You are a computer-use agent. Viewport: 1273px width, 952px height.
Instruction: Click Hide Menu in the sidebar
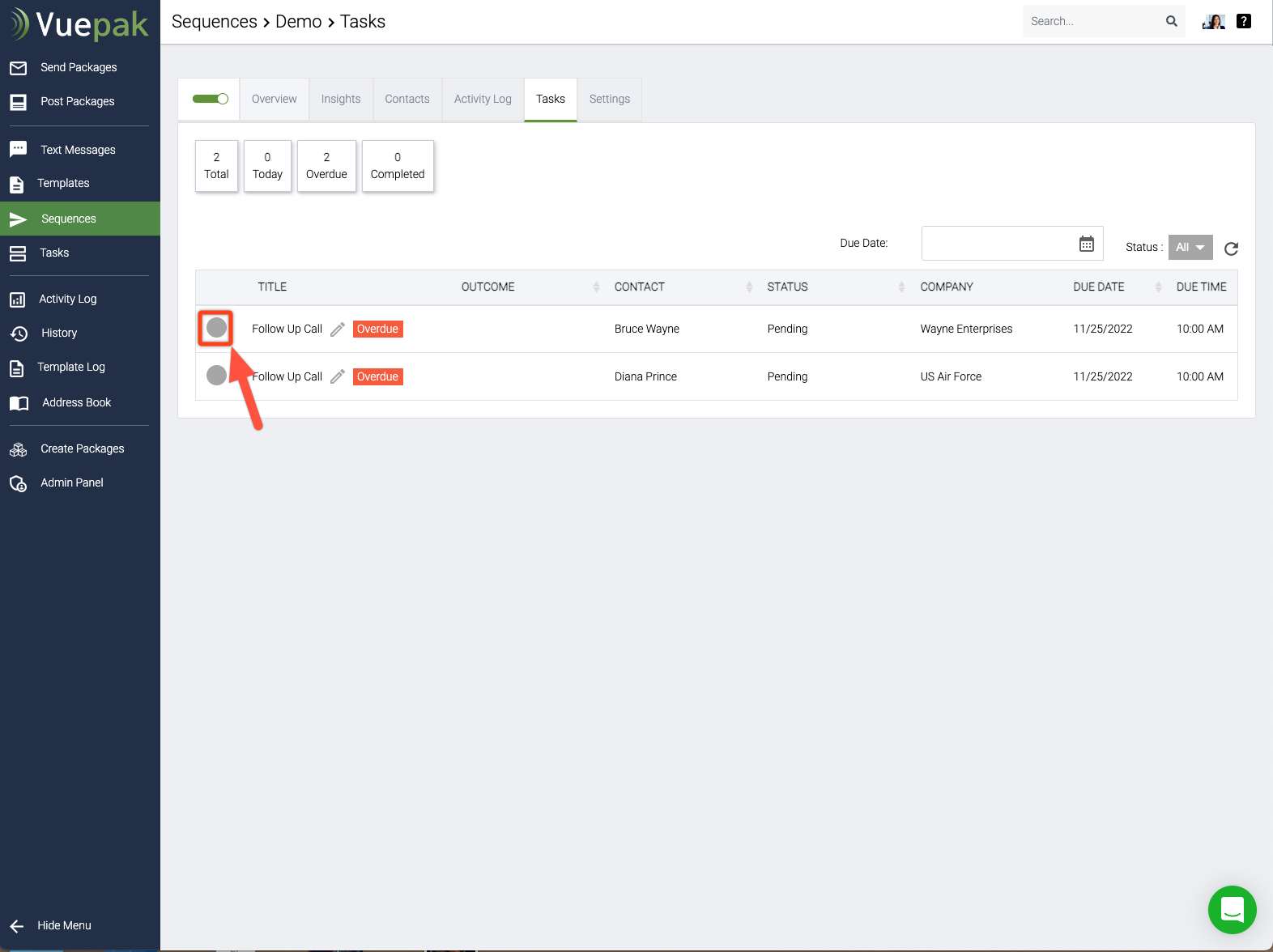coord(64,925)
